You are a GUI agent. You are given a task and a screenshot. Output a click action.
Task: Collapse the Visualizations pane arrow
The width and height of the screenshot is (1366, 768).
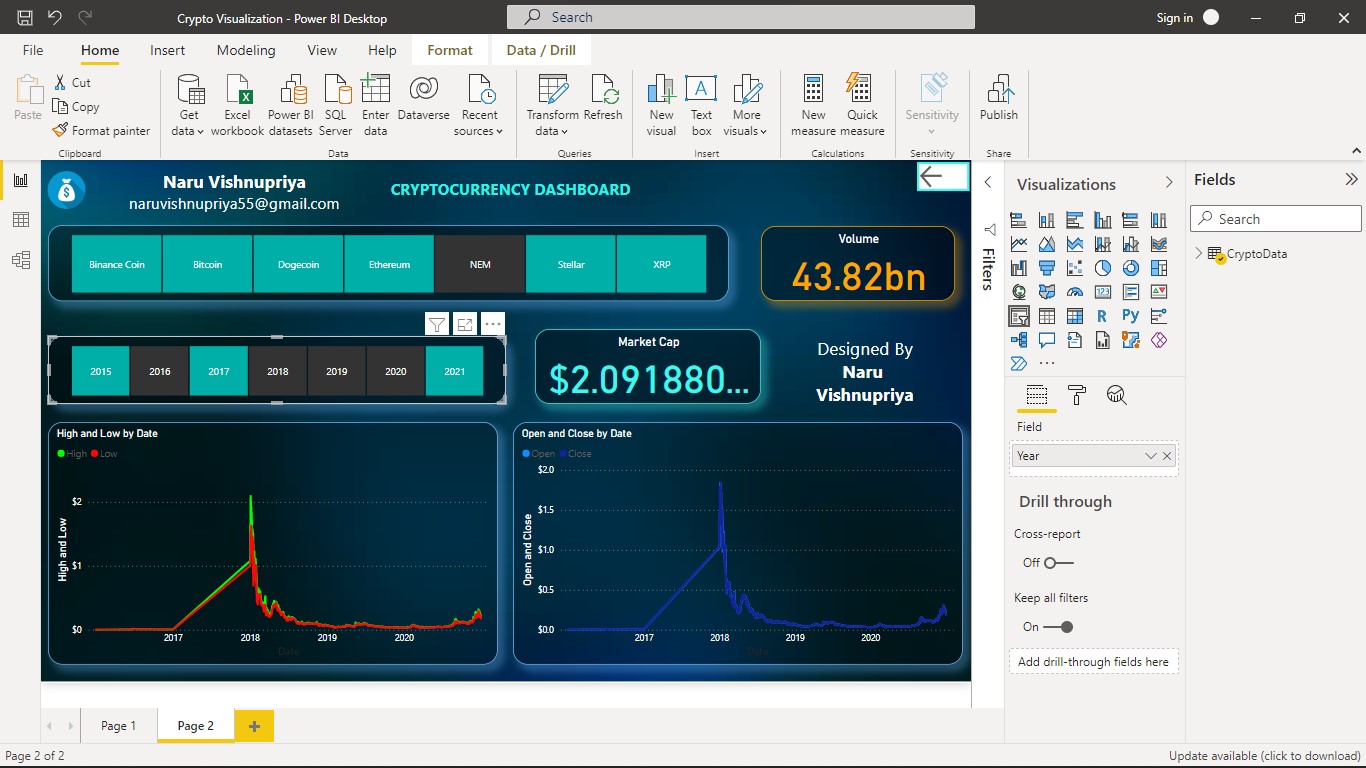pyautogui.click(x=1169, y=183)
